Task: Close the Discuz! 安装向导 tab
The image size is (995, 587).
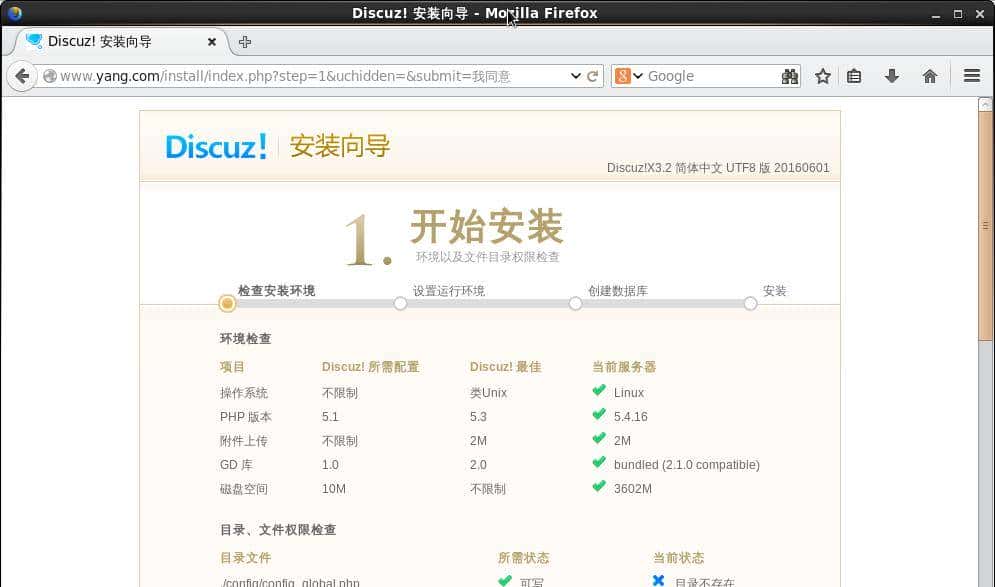Action: coord(212,42)
